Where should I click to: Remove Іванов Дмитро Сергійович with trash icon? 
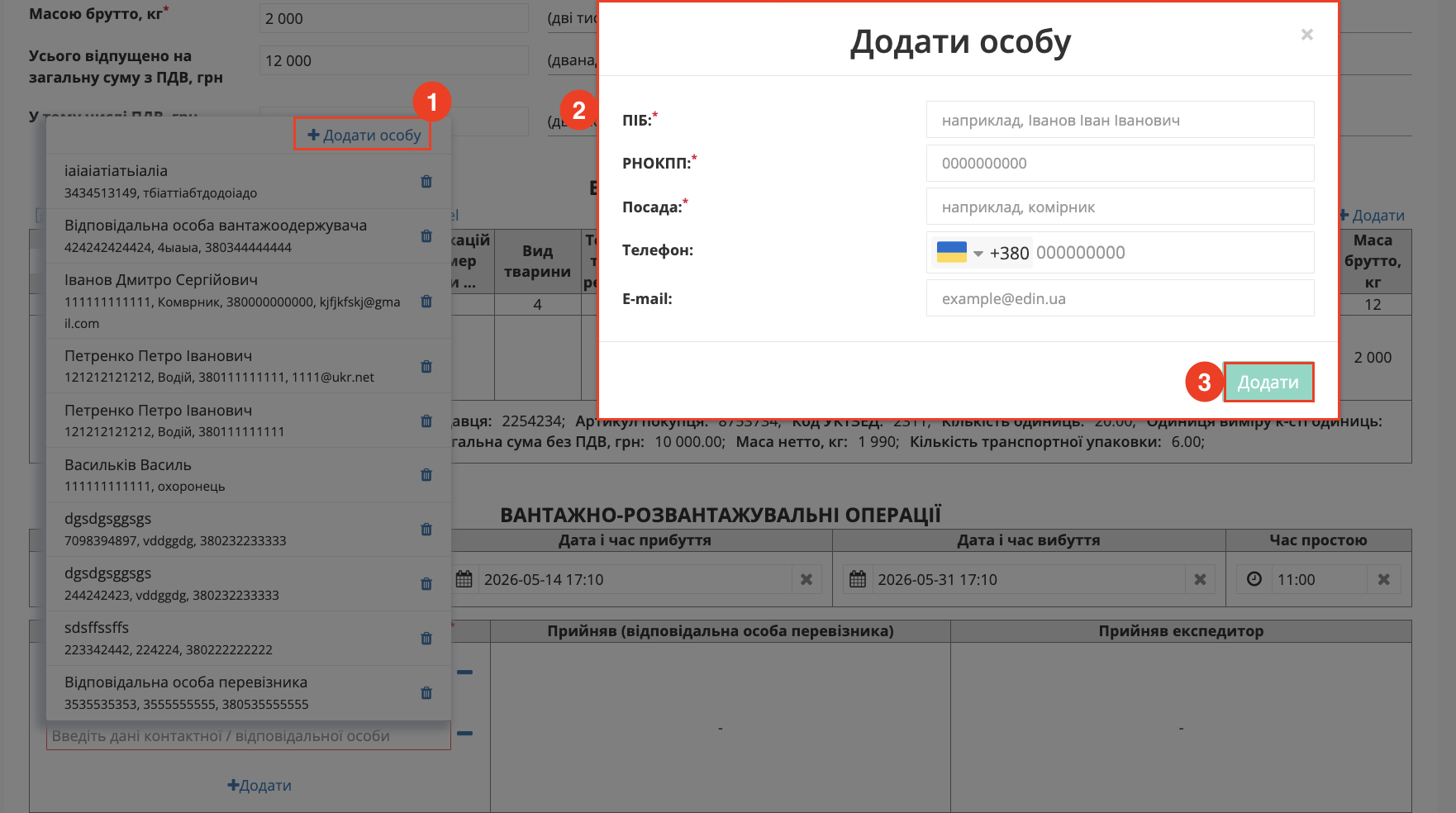[426, 302]
